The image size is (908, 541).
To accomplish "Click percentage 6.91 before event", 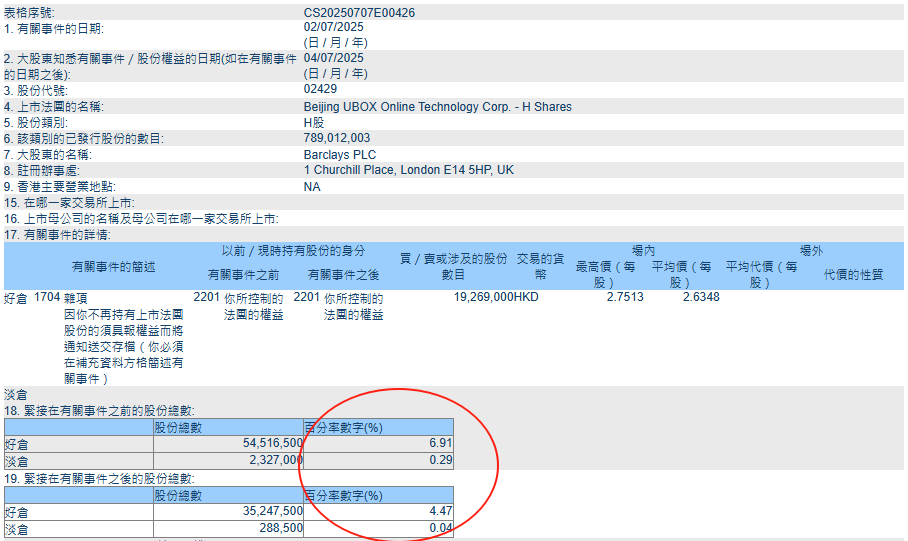I will pyautogui.click(x=441, y=443).
